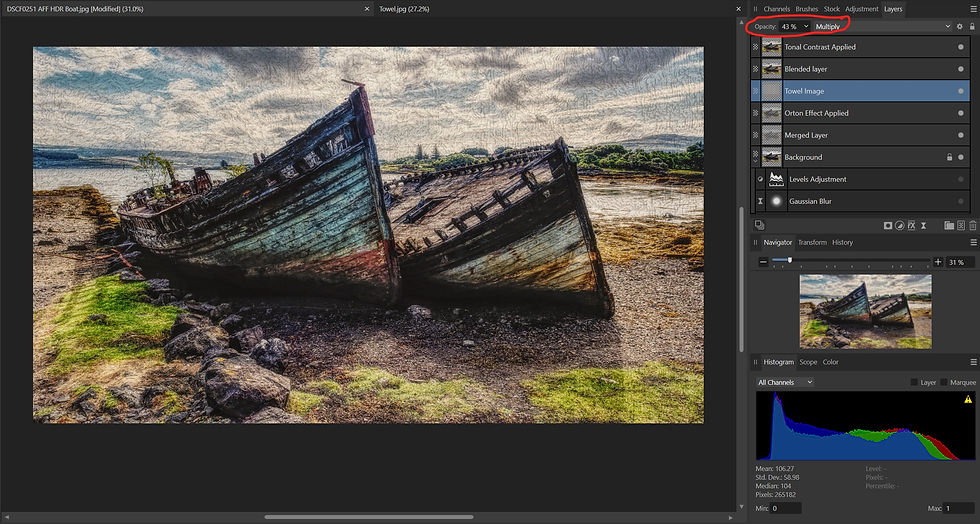Click the yellow histogram warning triangle
The image size is (980, 524).
pos(968,399)
